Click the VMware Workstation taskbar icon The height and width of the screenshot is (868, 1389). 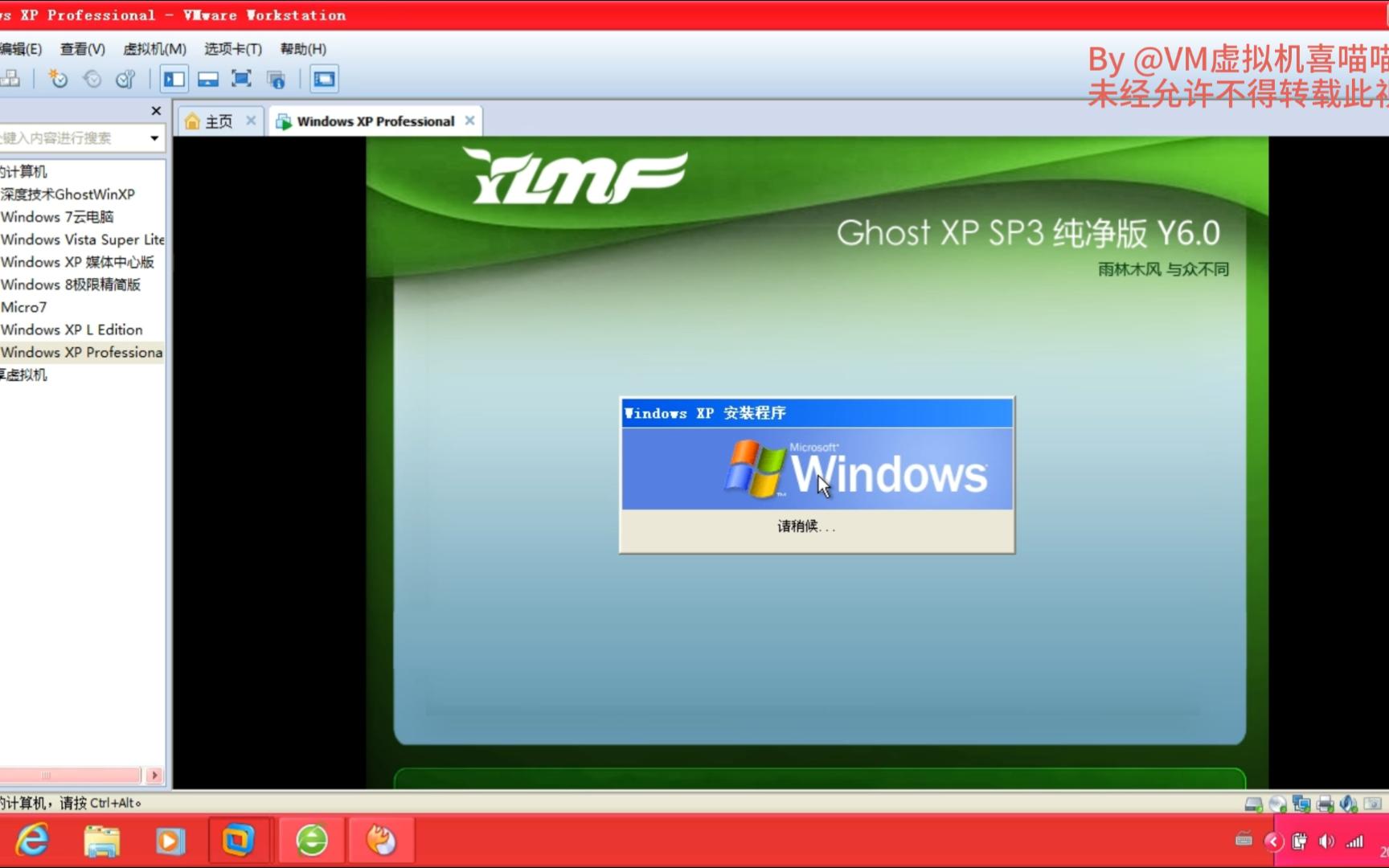coord(240,841)
